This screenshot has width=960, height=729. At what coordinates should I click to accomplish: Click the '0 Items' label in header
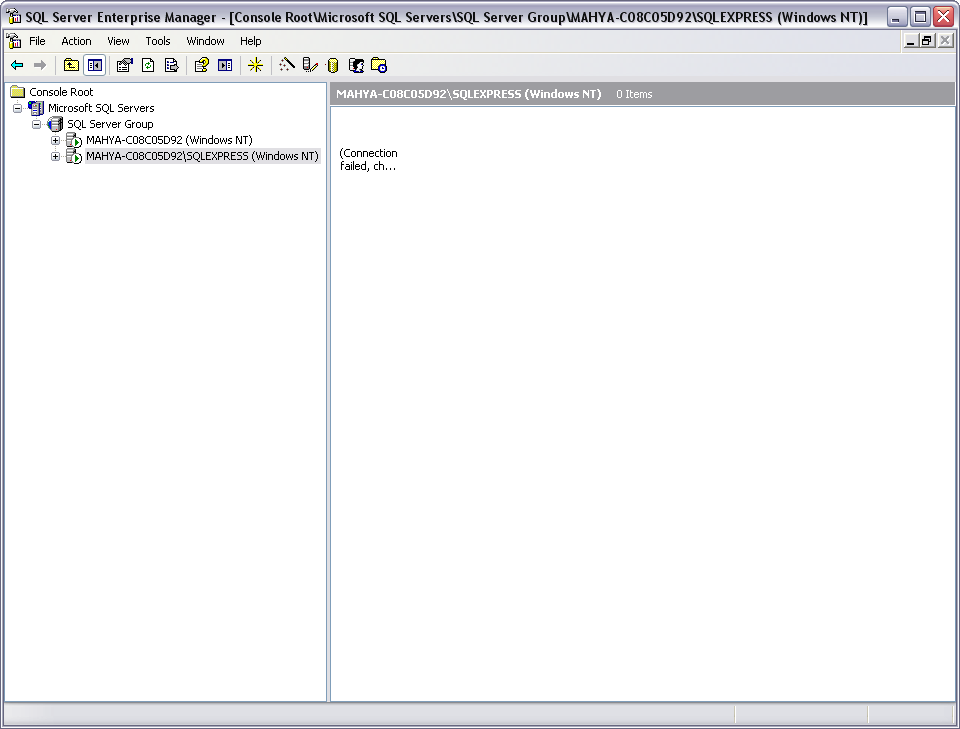tap(634, 94)
